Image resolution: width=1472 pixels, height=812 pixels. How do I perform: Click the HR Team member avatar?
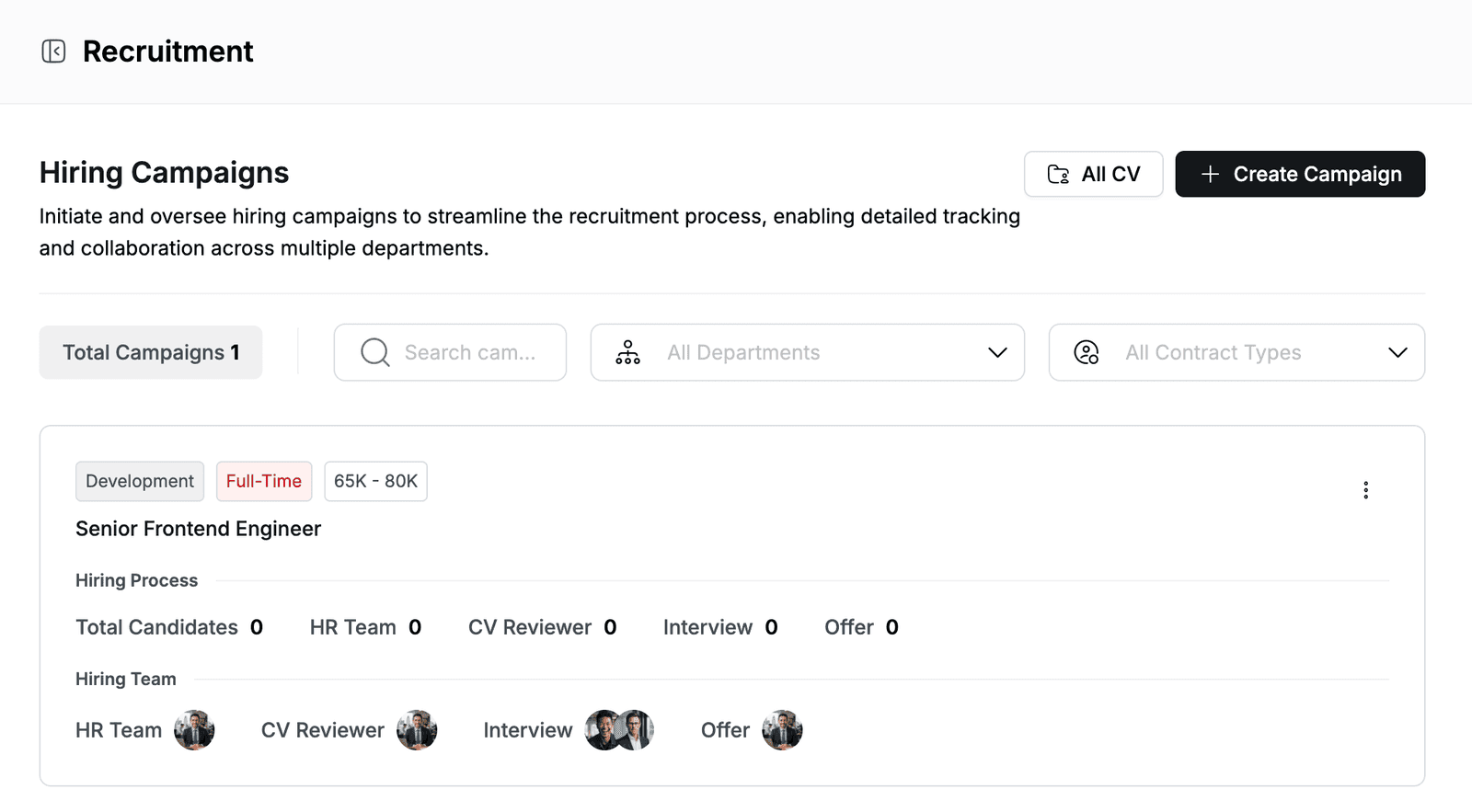[x=194, y=730]
